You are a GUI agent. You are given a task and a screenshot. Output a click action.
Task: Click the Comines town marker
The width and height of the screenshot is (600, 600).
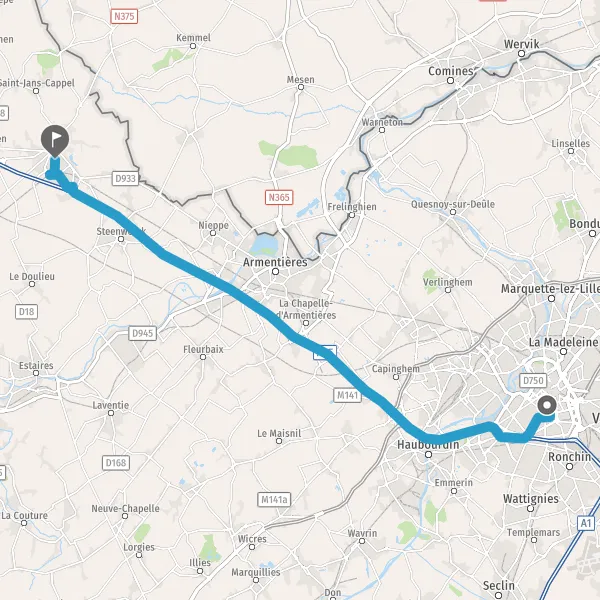[450, 80]
